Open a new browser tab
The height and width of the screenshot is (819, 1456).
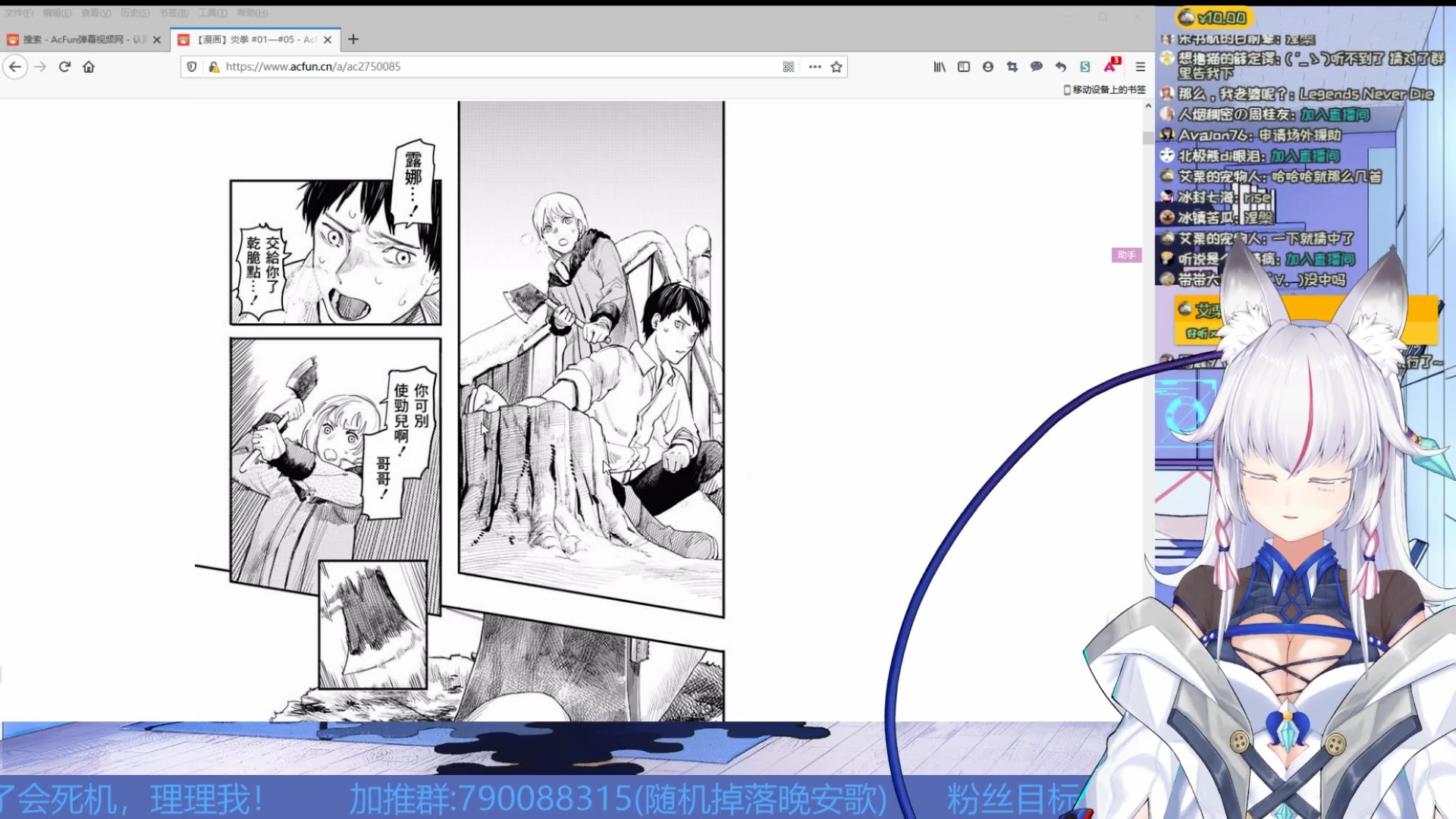tap(353, 39)
